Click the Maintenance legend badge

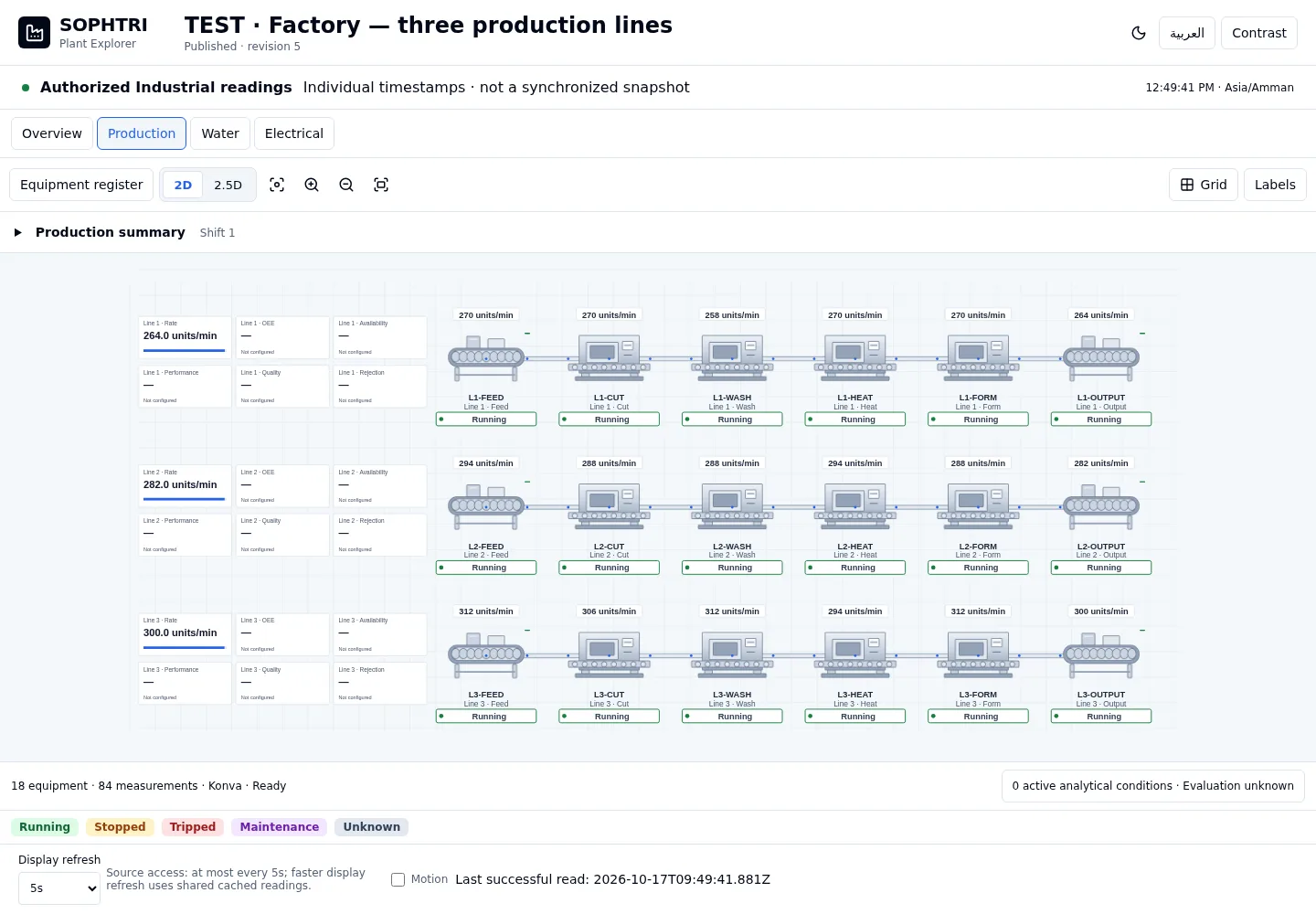(x=280, y=827)
